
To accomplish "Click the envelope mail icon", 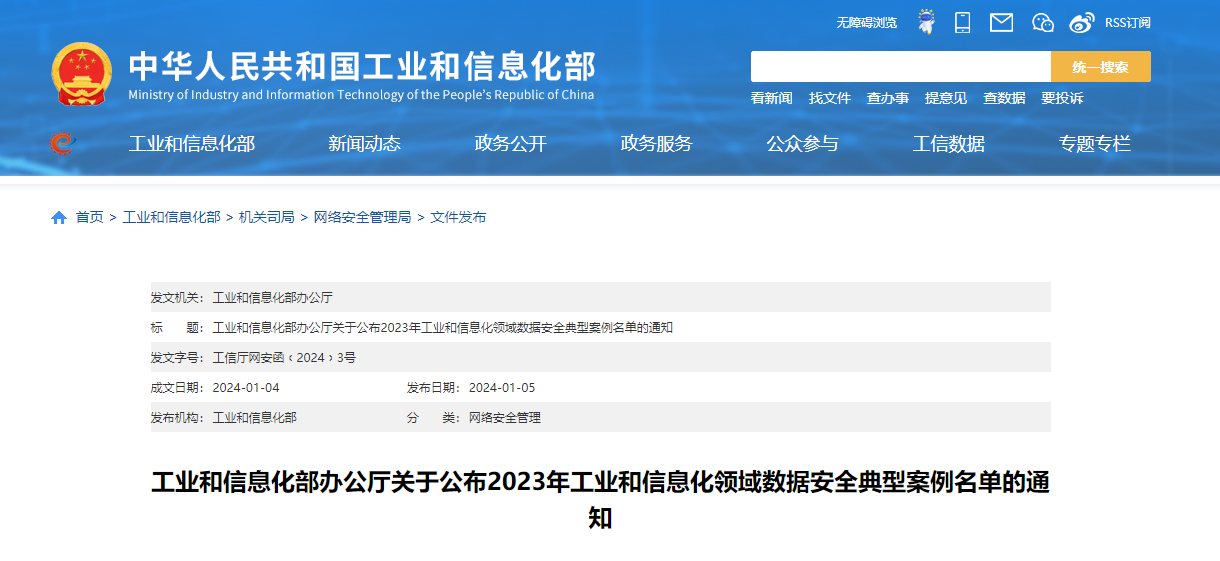I will [1001, 22].
